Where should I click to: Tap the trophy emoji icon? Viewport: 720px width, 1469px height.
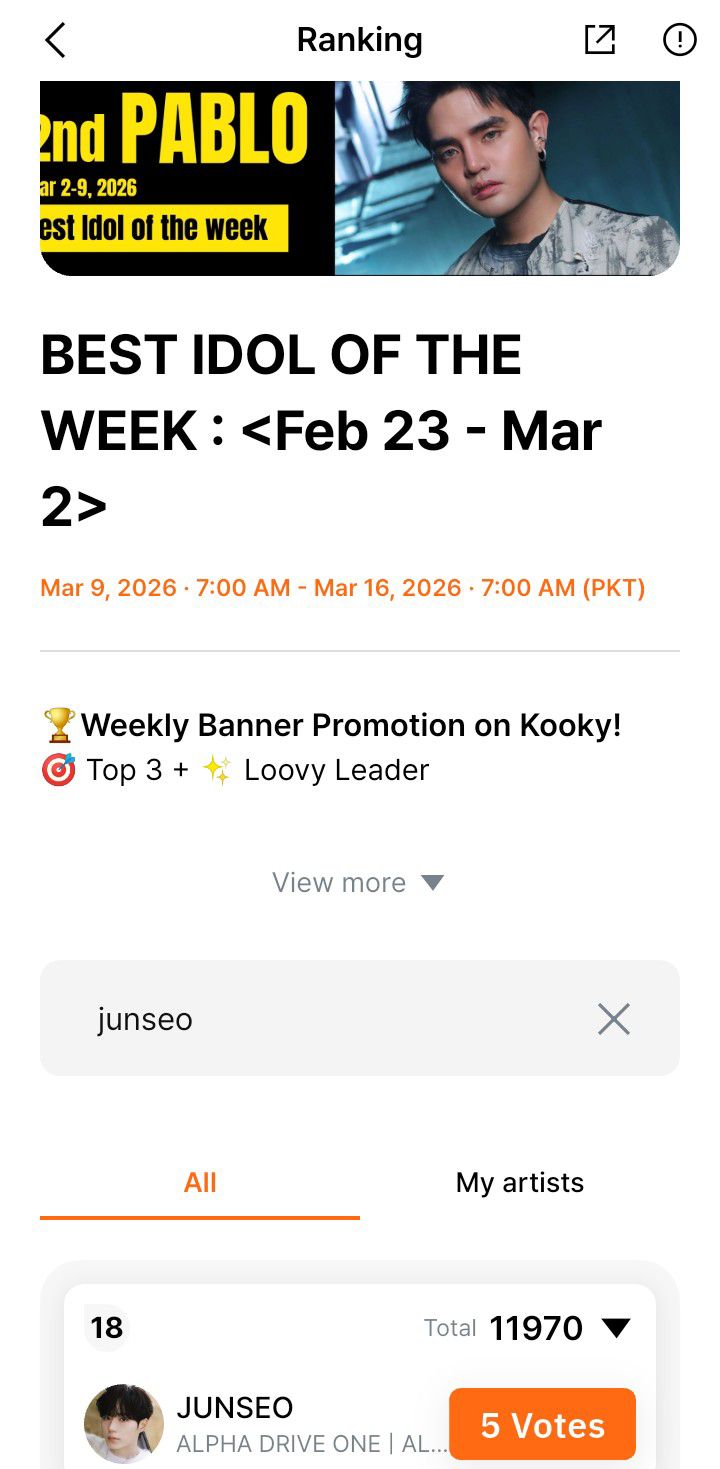pyautogui.click(x=59, y=725)
